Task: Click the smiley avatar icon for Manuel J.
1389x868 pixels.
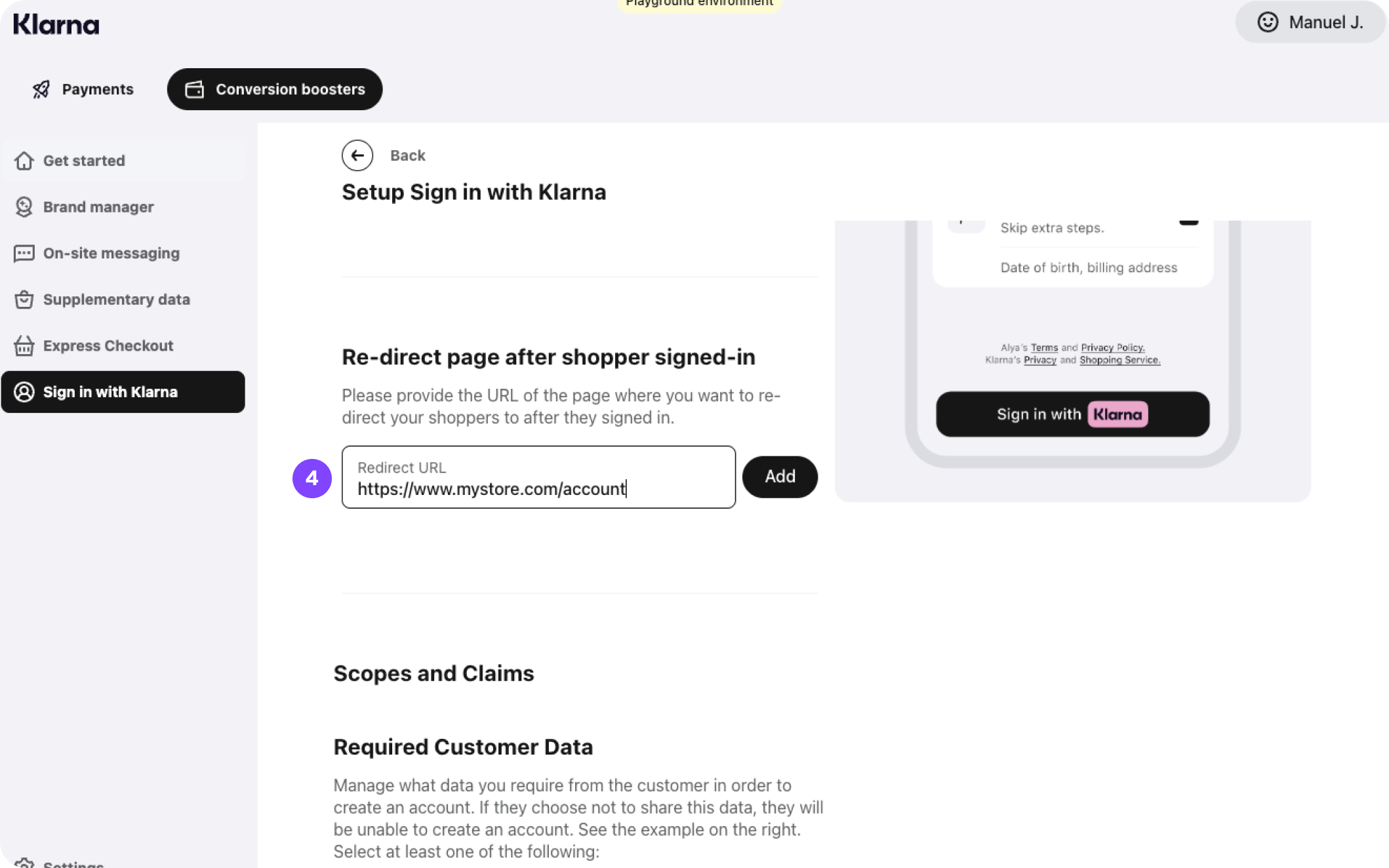Action: (1268, 22)
